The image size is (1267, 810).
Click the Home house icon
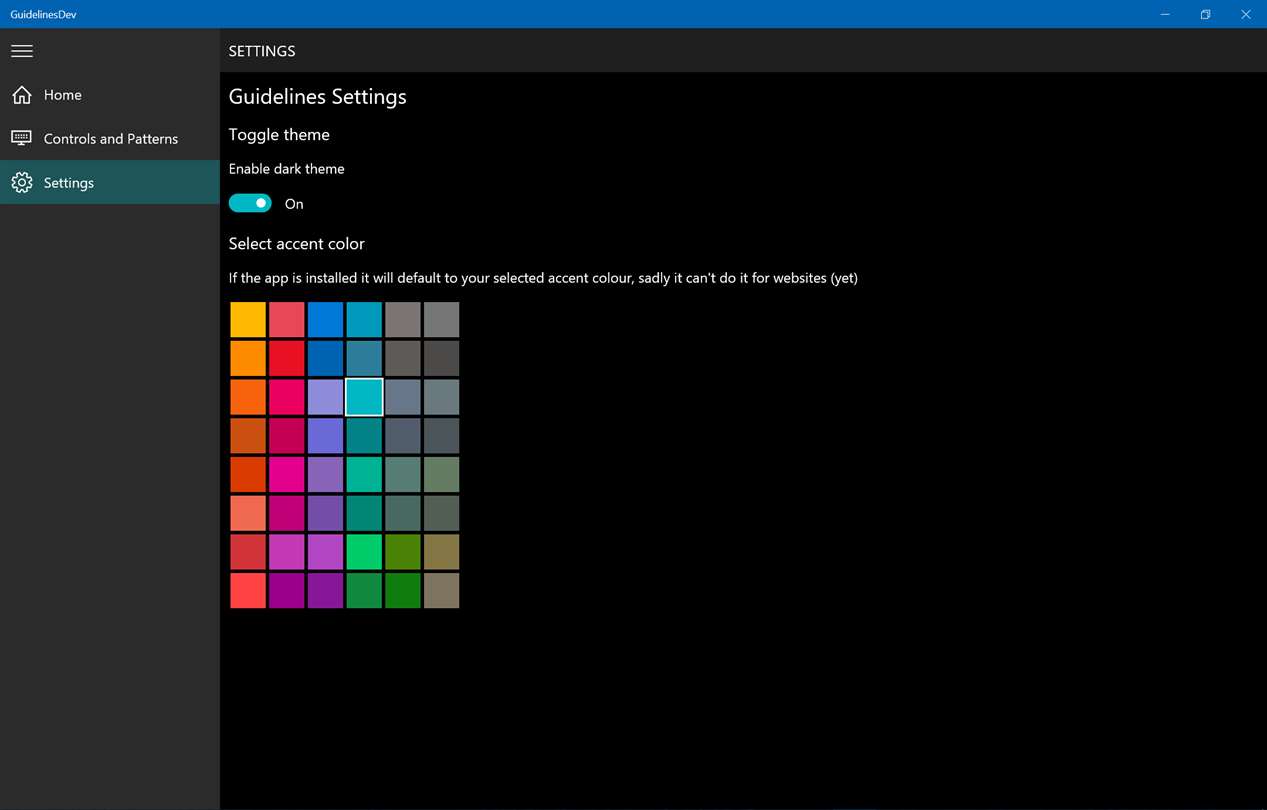click(22, 95)
